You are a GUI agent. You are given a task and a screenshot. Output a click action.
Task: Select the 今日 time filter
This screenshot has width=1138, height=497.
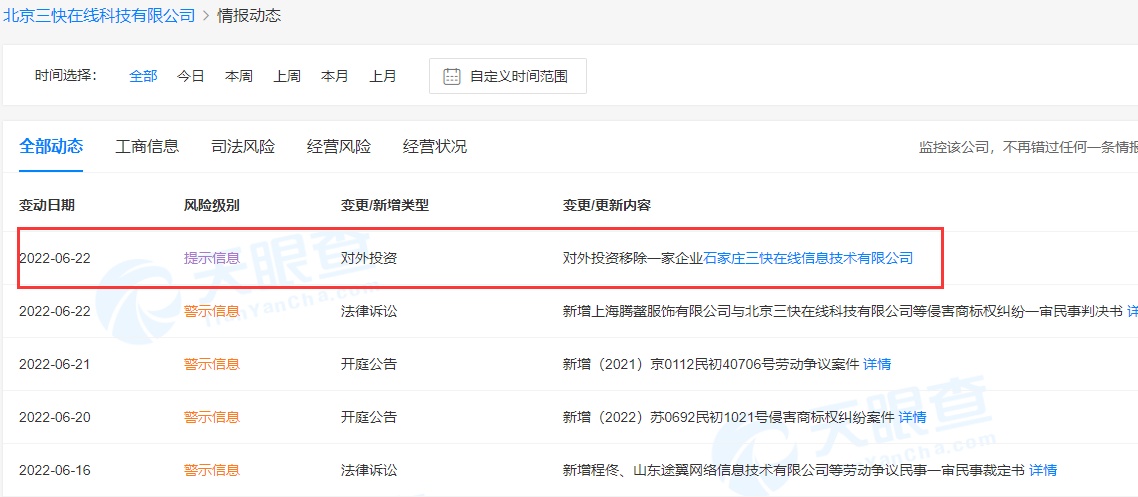point(191,76)
